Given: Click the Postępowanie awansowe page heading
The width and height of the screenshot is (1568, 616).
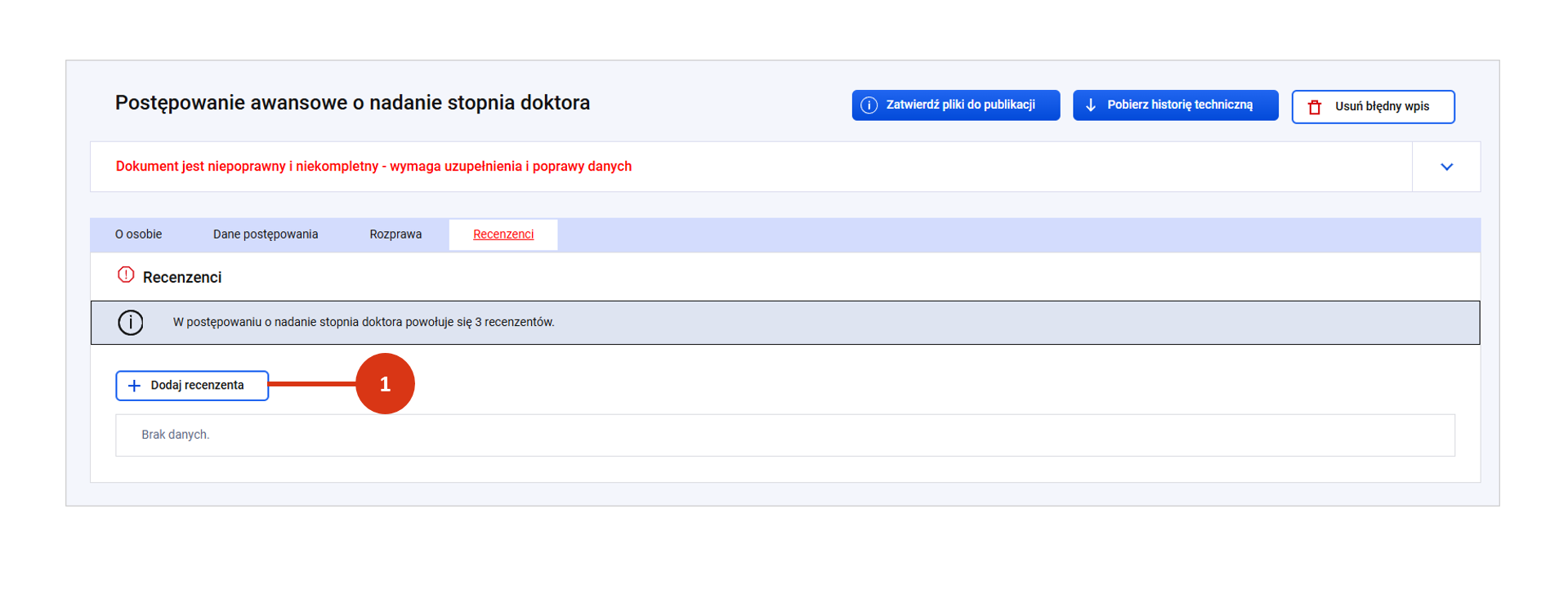Looking at the screenshot, I should pyautogui.click(x=352, y=103).
